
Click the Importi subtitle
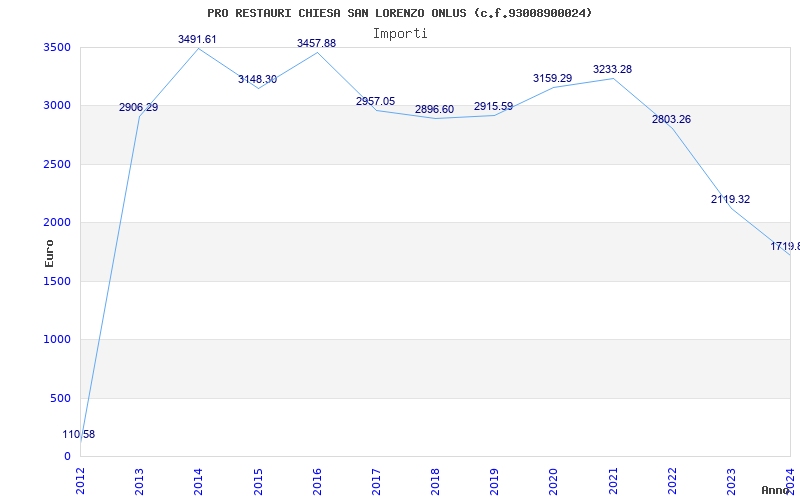coord(400,34)
